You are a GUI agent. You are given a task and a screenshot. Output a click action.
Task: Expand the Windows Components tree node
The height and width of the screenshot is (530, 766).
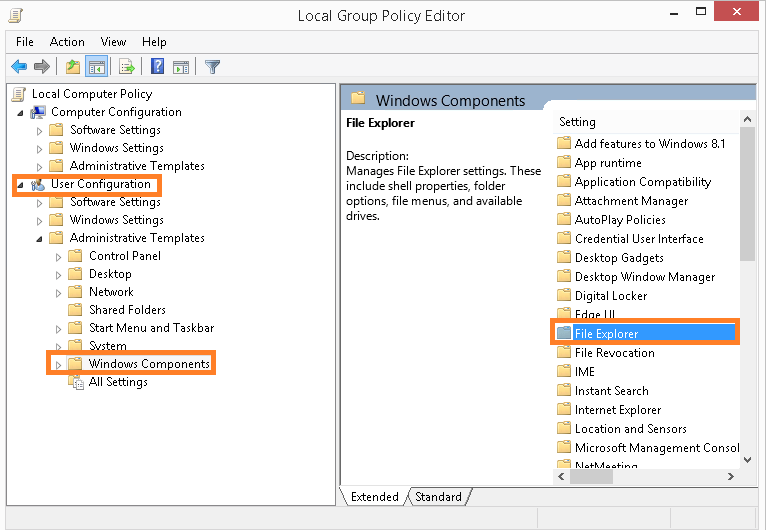click(59, 365)
